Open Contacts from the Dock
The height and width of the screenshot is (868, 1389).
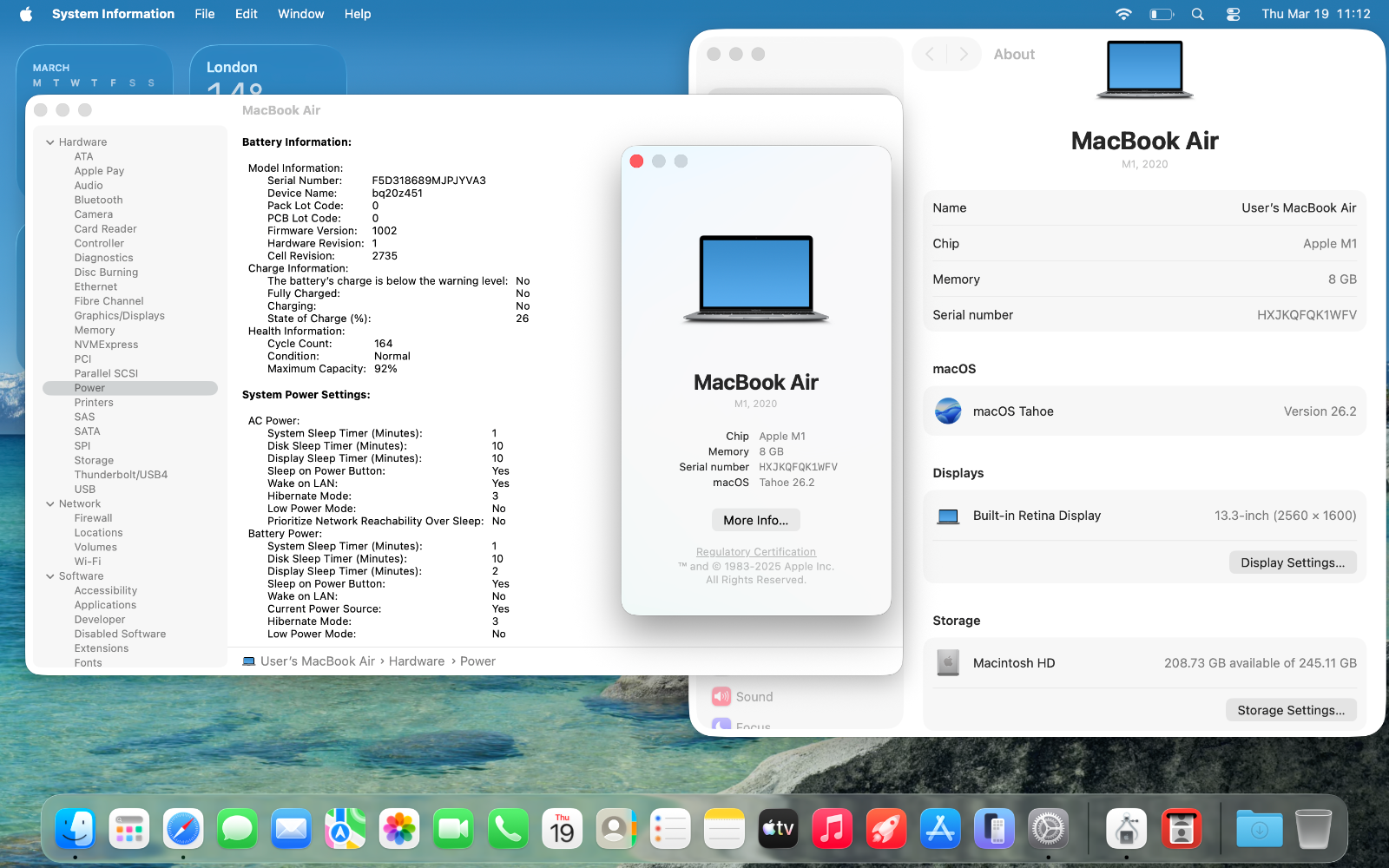click(616, 829)
